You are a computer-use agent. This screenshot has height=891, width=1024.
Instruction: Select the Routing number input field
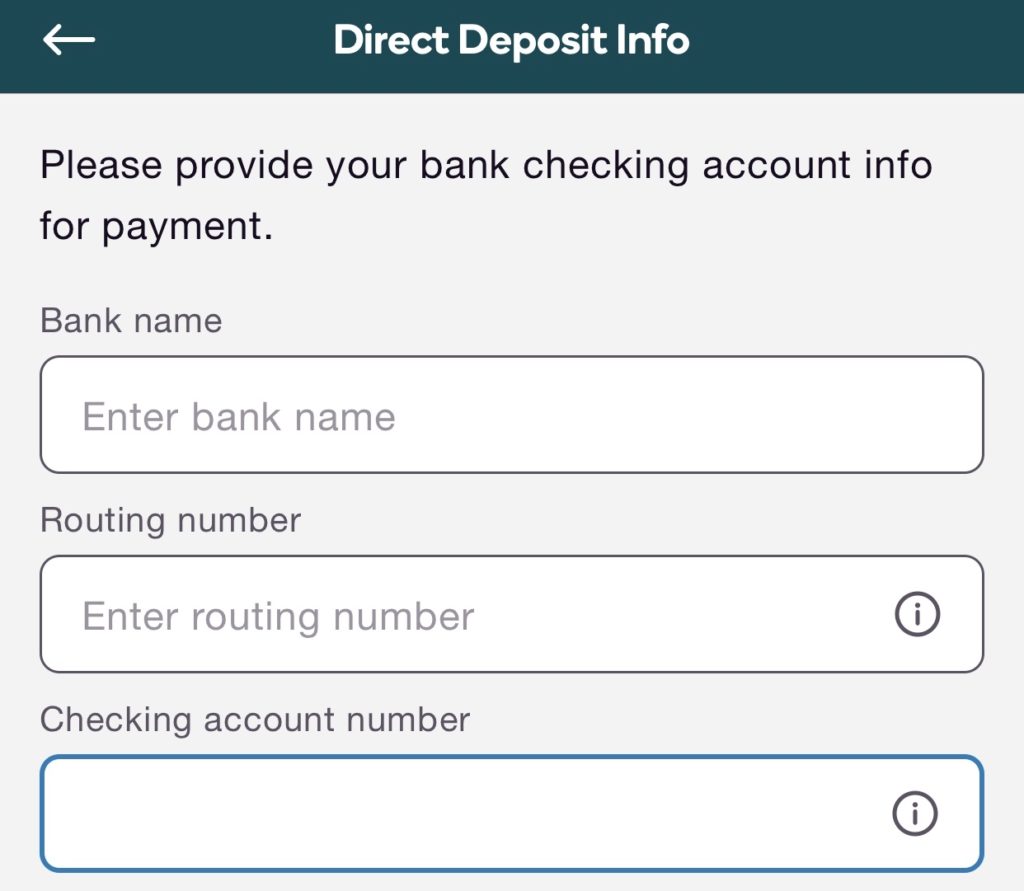click(x=512, y=614)
